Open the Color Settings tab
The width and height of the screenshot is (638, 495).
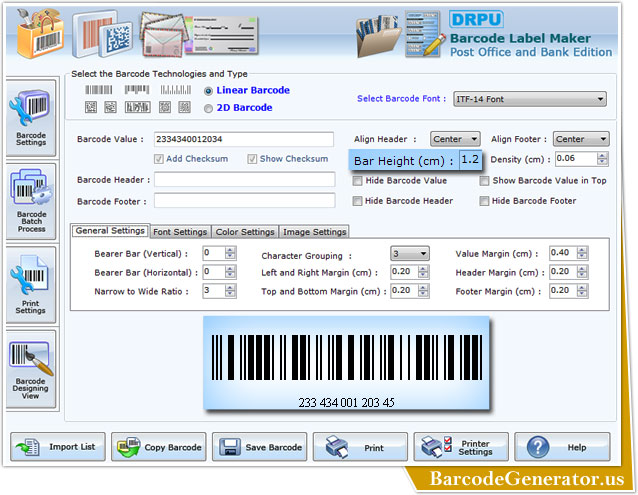pos(245,232)
